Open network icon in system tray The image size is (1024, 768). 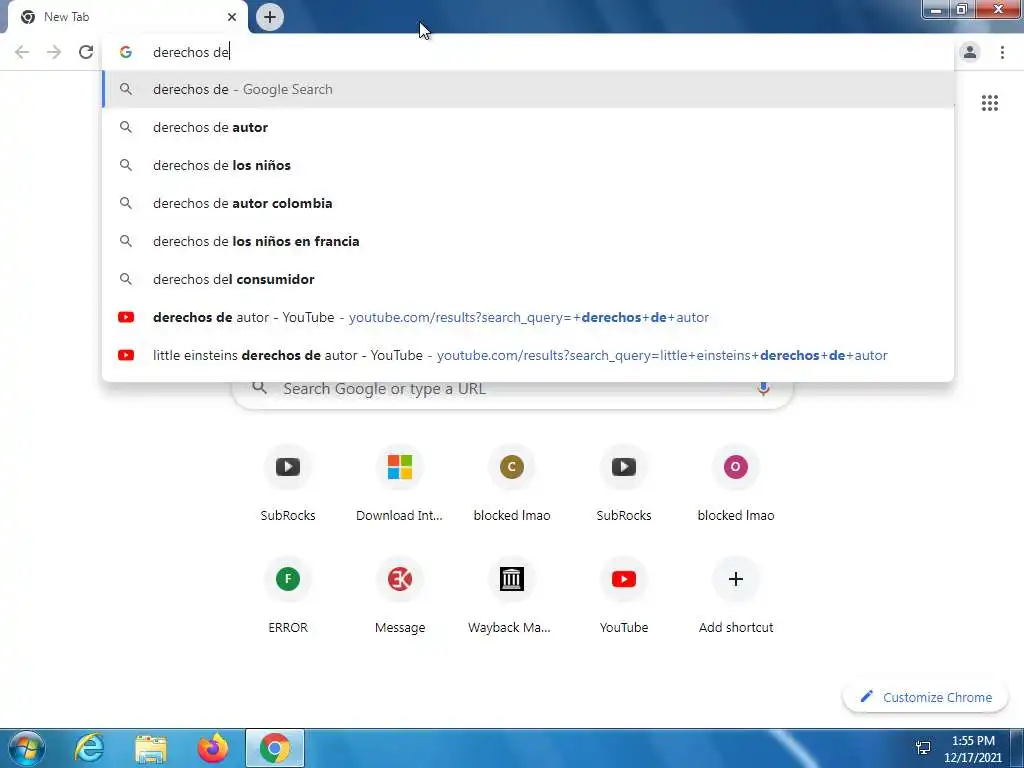point(923,748)
